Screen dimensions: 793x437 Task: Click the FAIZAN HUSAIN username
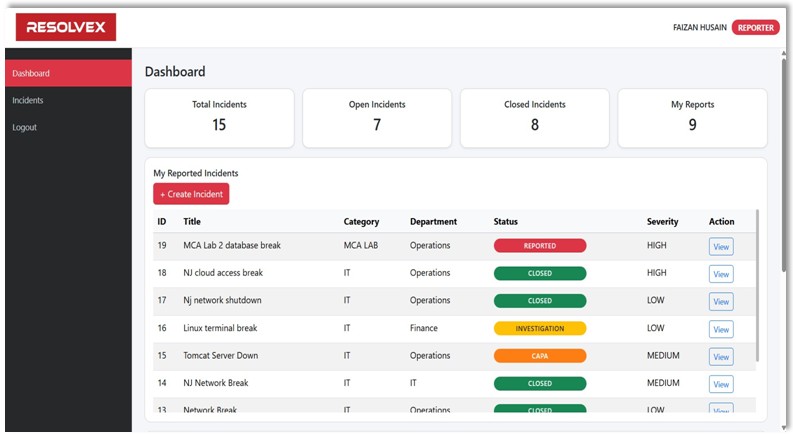pos(699,28)
